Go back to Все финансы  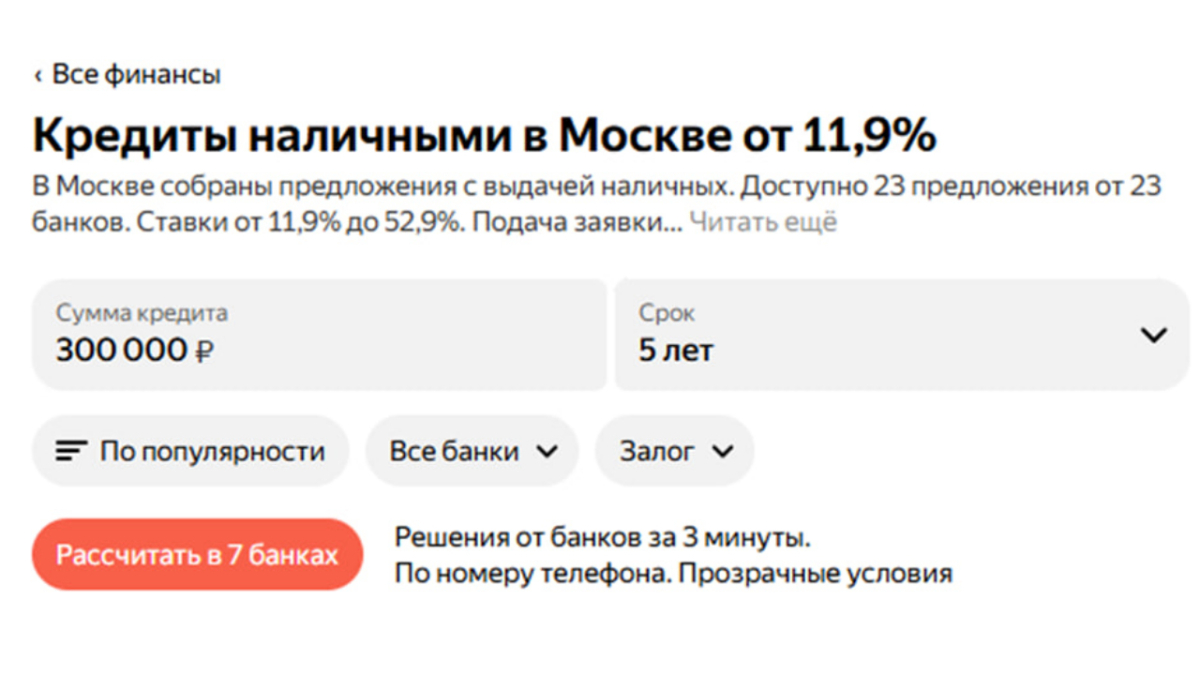tap(136, 75)
